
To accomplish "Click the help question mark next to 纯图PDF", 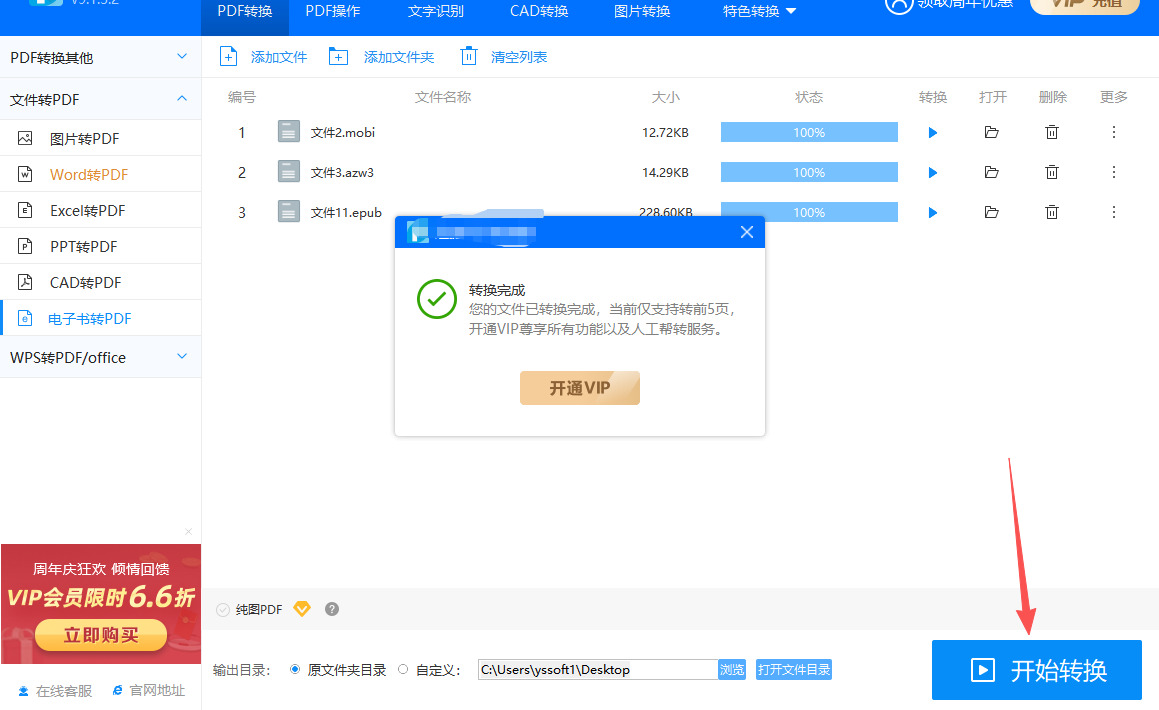I will [x=332, y=609].
